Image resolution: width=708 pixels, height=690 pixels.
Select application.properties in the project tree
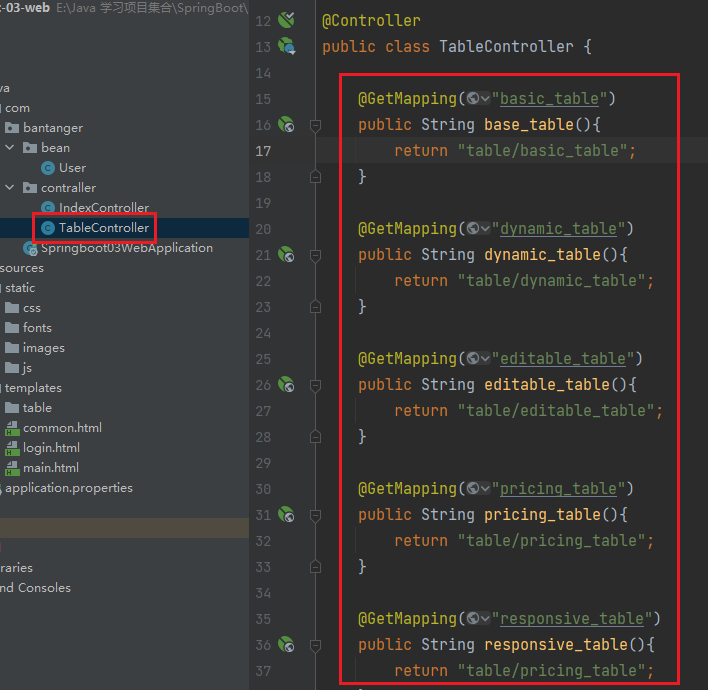[x=68, y=488]
